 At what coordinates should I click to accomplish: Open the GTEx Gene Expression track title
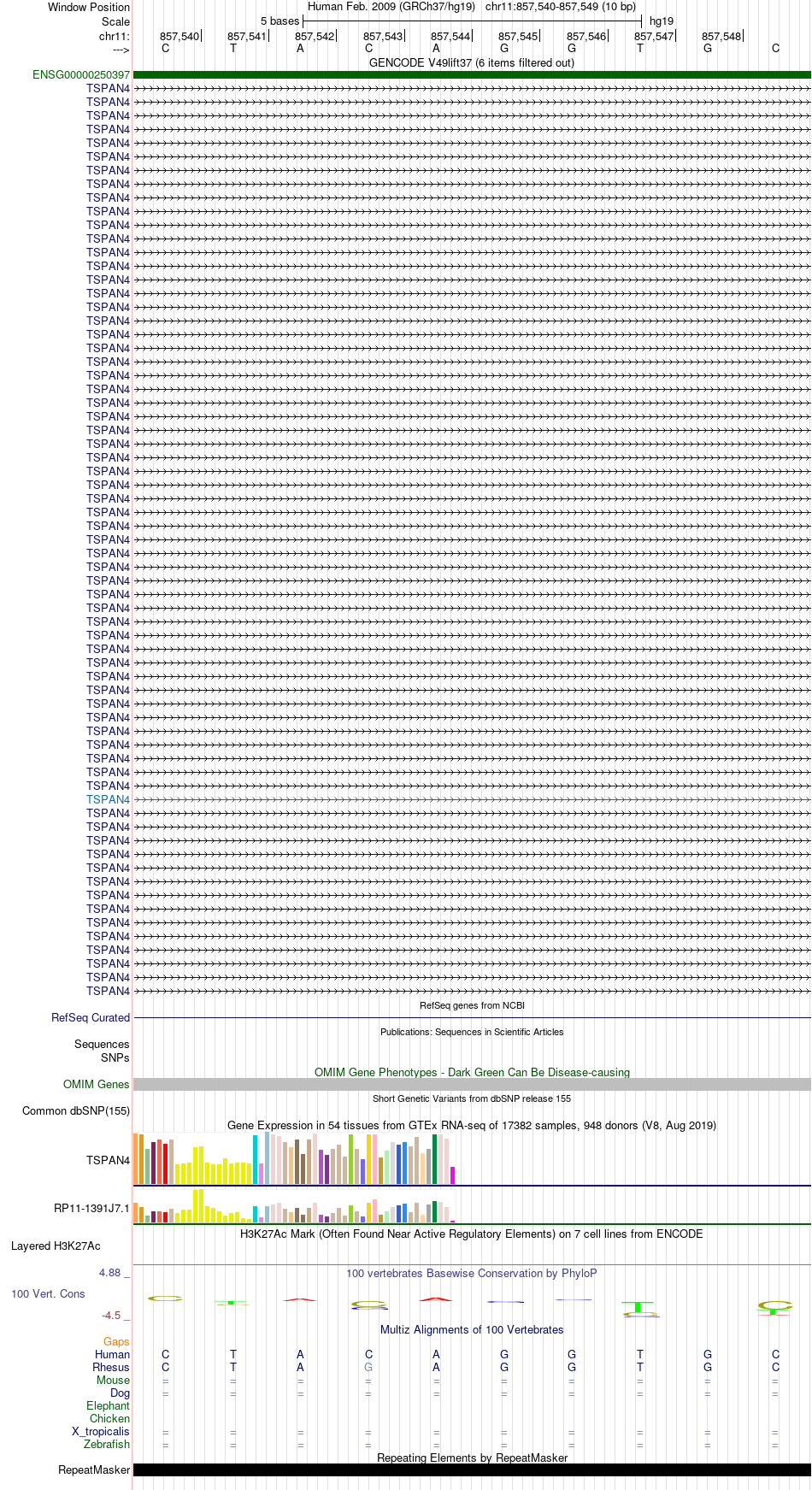[x=472, y=1125]
